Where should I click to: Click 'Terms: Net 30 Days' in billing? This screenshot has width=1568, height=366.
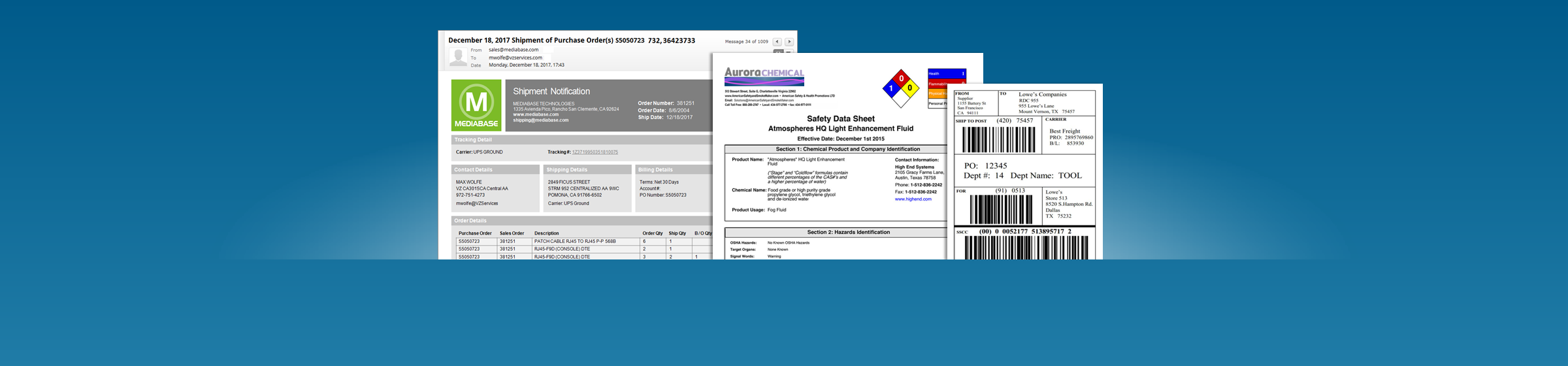659,182
